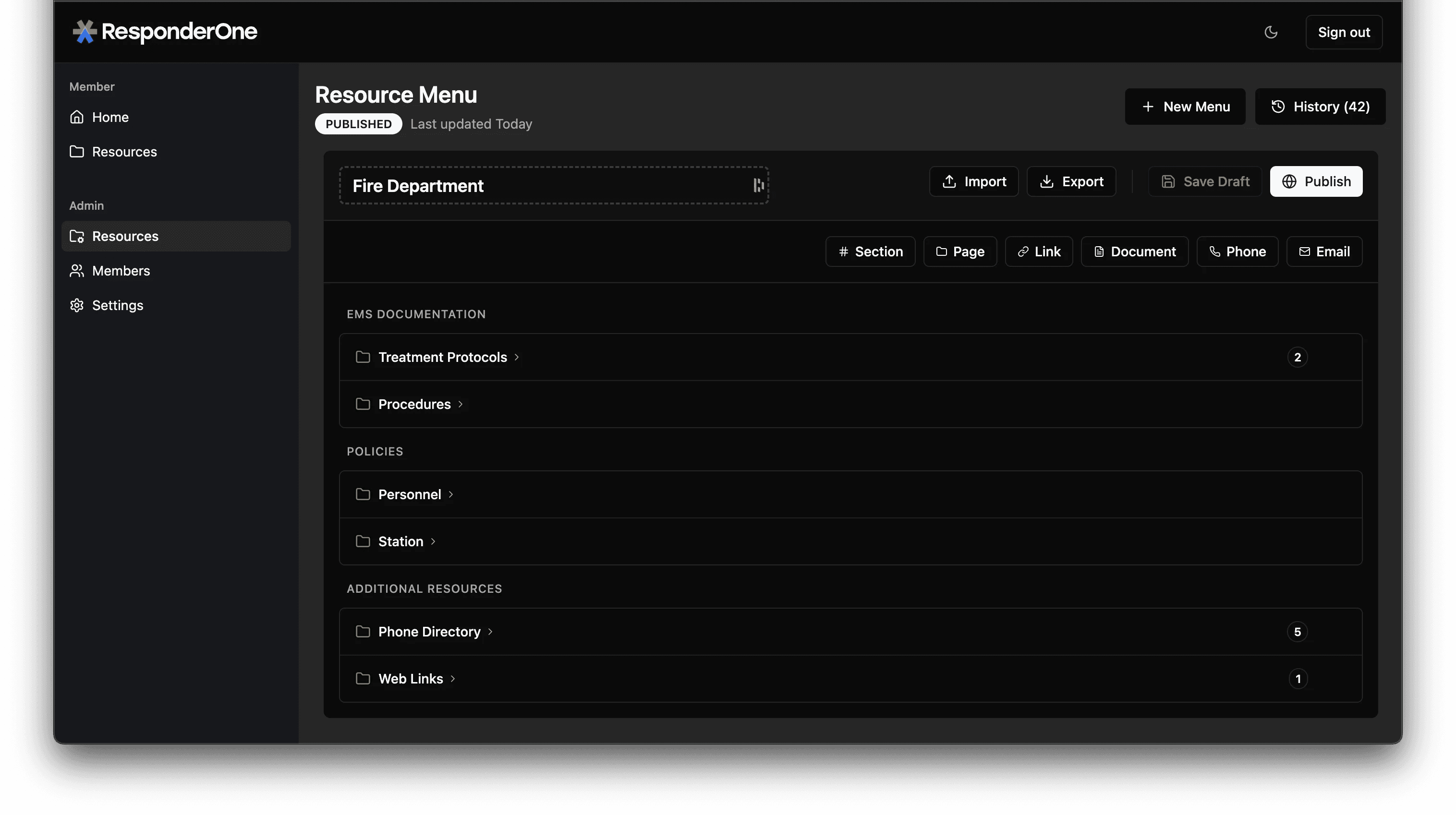The height and width of the screenshot is (815, 1456).
Task: Expand the Treatment Protocols chevron
Action: coord(517,357)
